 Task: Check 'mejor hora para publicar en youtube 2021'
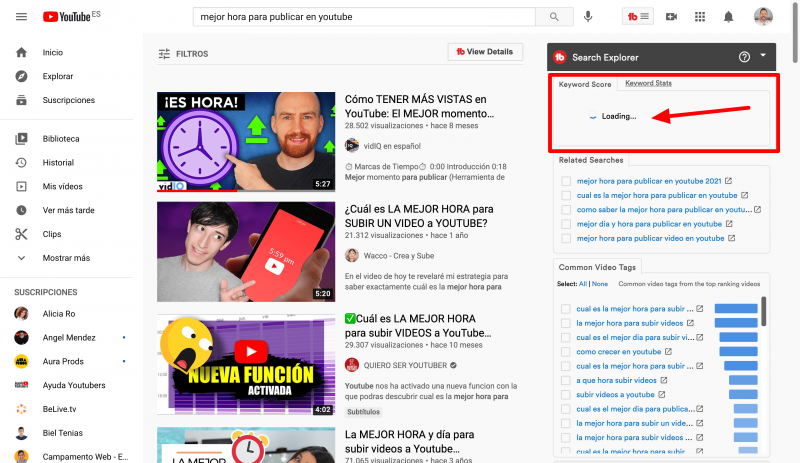[567, 181]
